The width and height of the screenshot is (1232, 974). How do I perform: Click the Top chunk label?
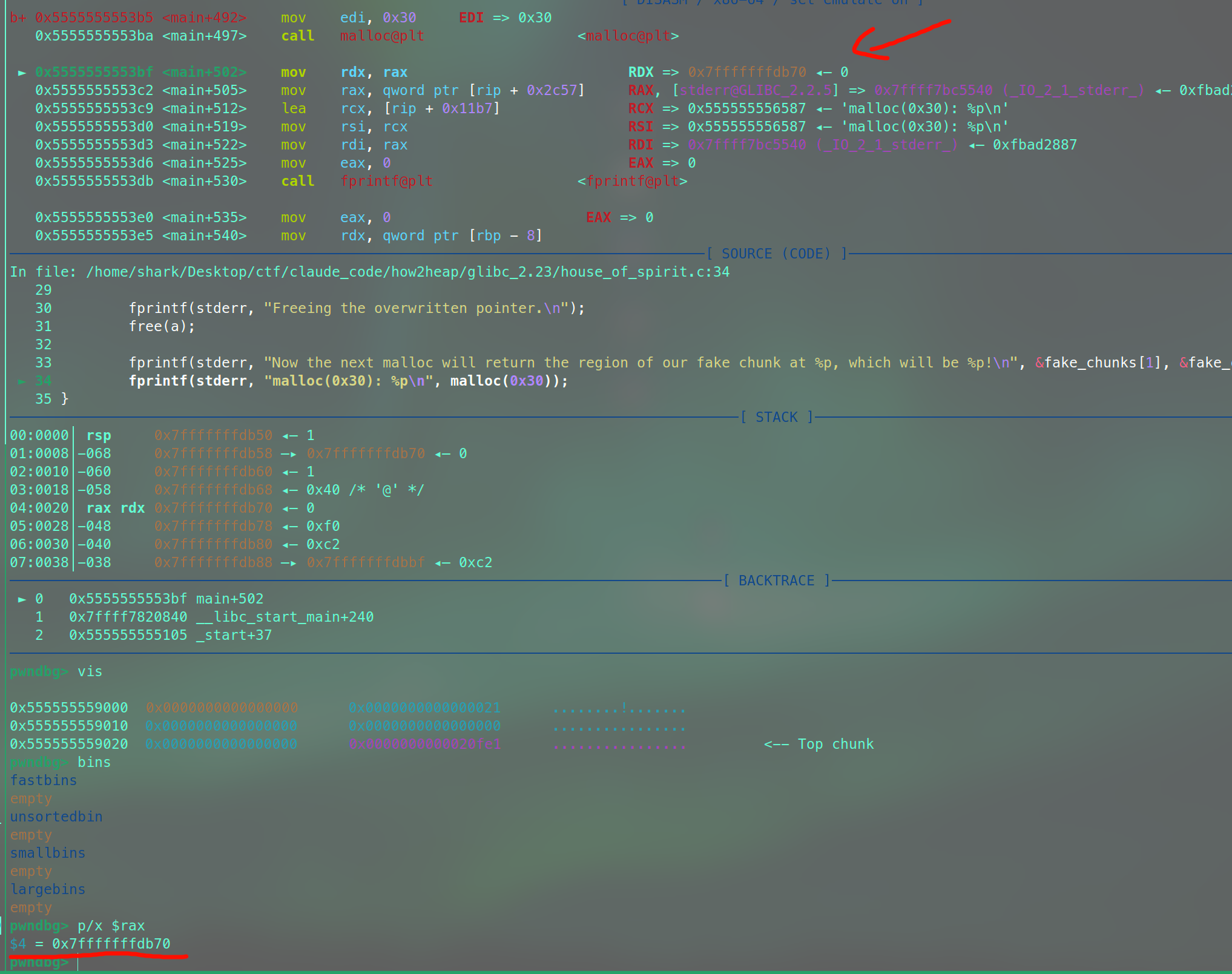[x=835, y=744]
